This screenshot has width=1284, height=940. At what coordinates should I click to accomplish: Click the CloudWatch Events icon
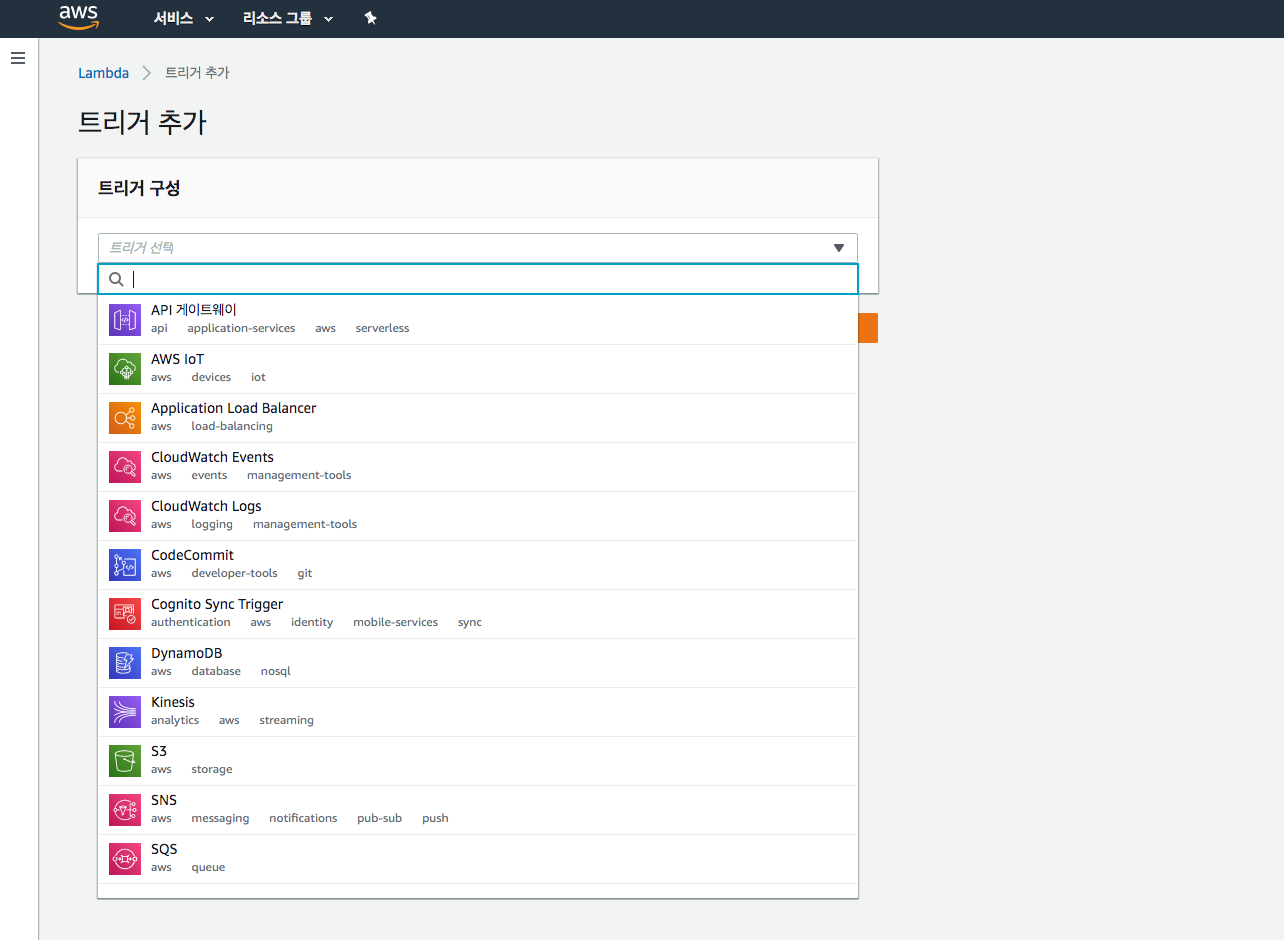click(x=125, y=467)
